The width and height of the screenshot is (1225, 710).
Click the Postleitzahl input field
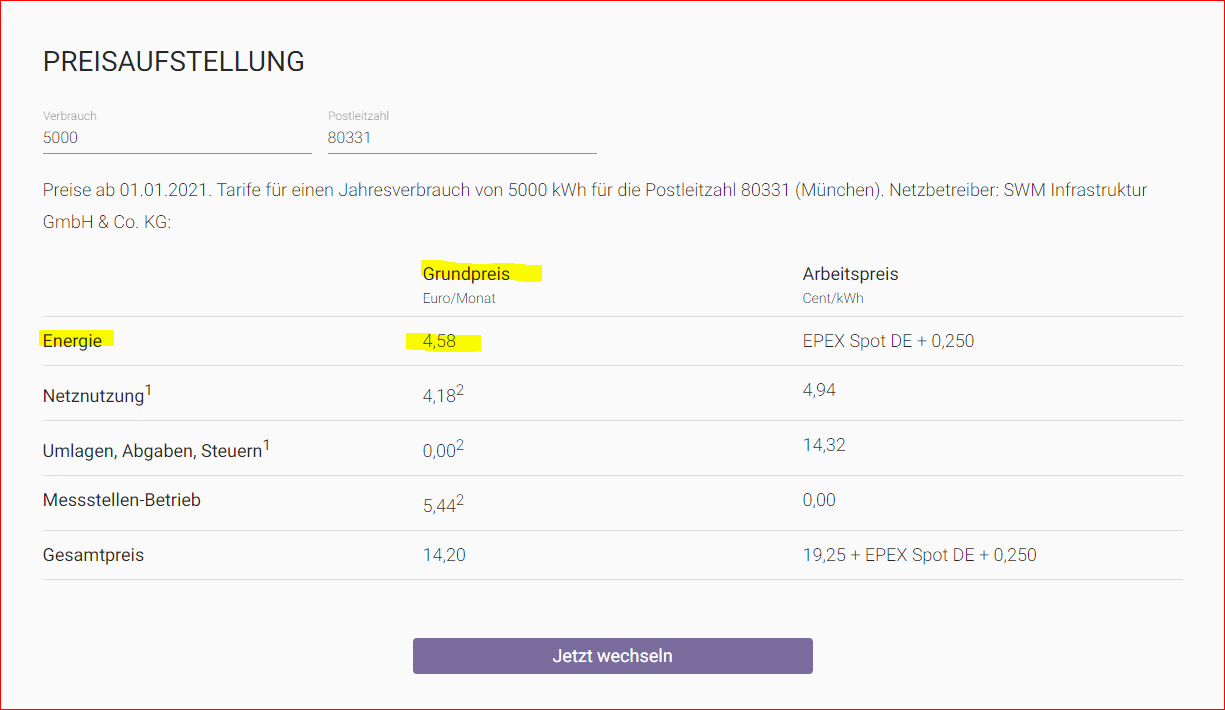click(461, 138)
